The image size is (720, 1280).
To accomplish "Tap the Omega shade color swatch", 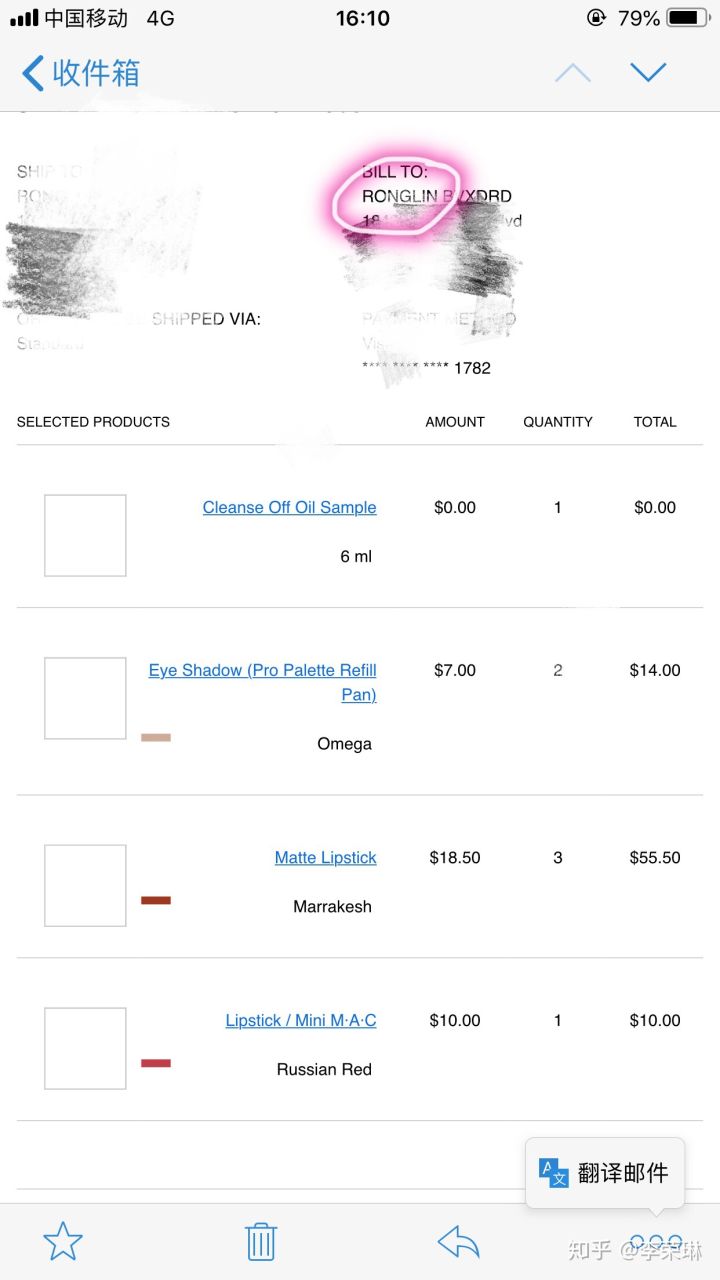I will click(156, 738).
